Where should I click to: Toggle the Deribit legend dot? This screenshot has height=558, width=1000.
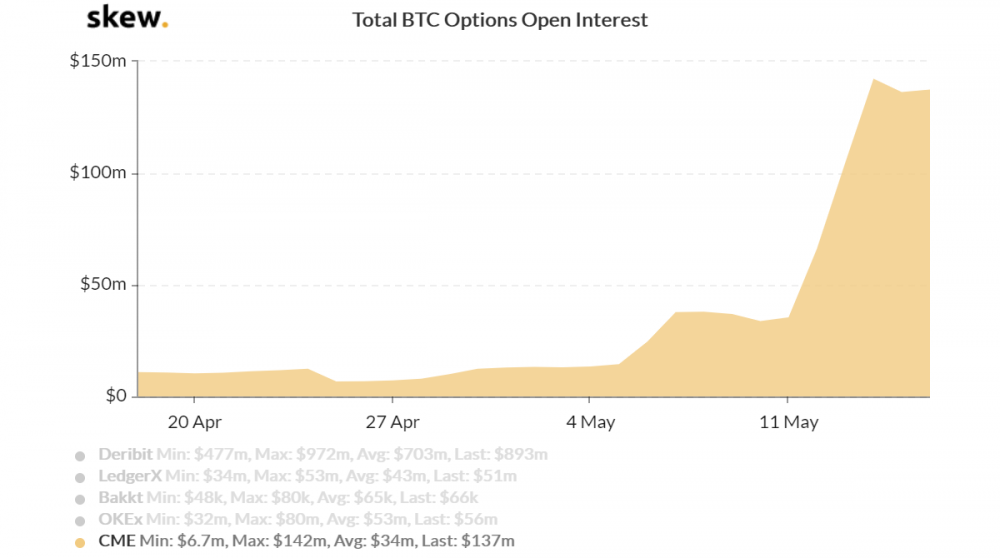click(x=80, y=455)
